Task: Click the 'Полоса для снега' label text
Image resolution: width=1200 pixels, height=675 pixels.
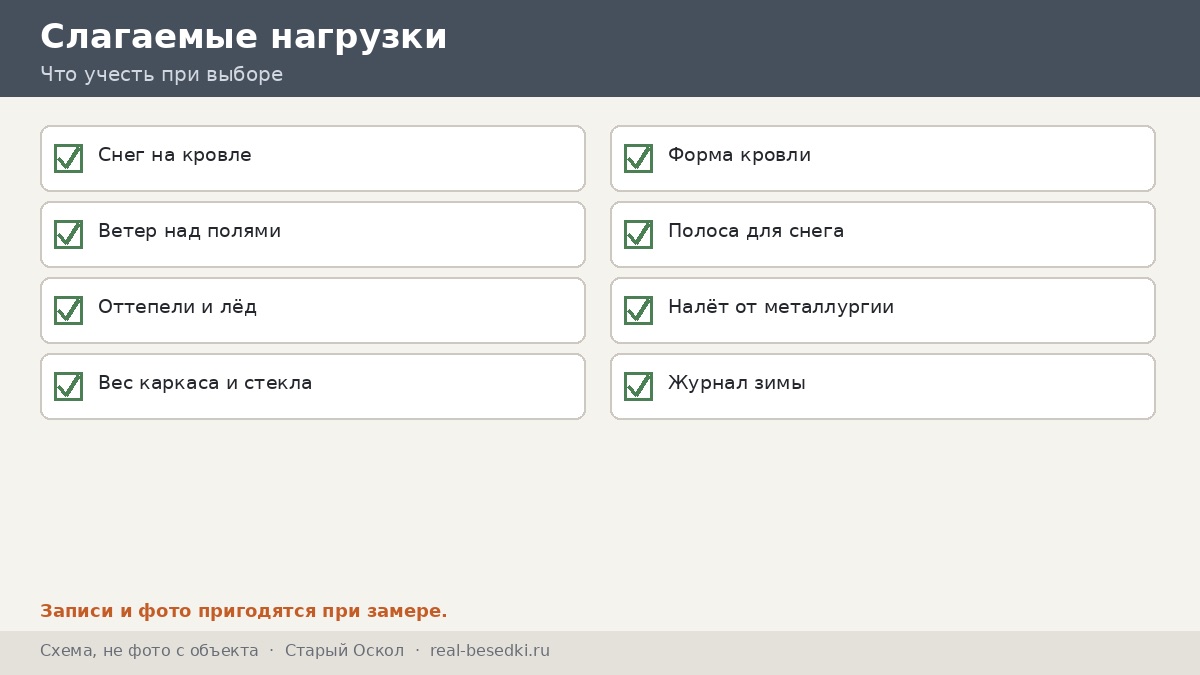Action: point(756,231)
